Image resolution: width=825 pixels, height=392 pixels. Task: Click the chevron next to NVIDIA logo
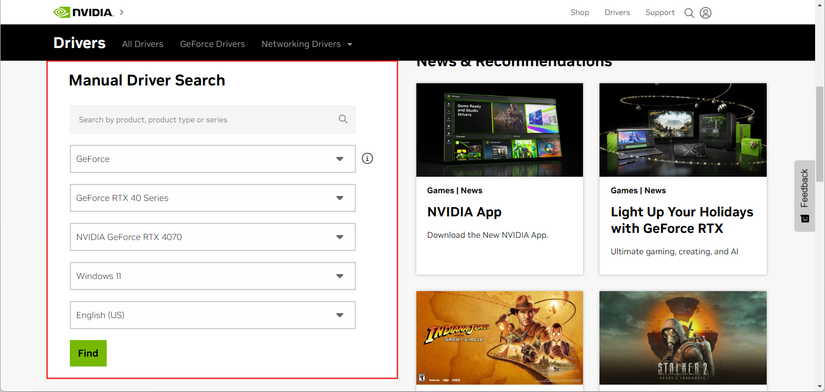click(x=122, y=12)
